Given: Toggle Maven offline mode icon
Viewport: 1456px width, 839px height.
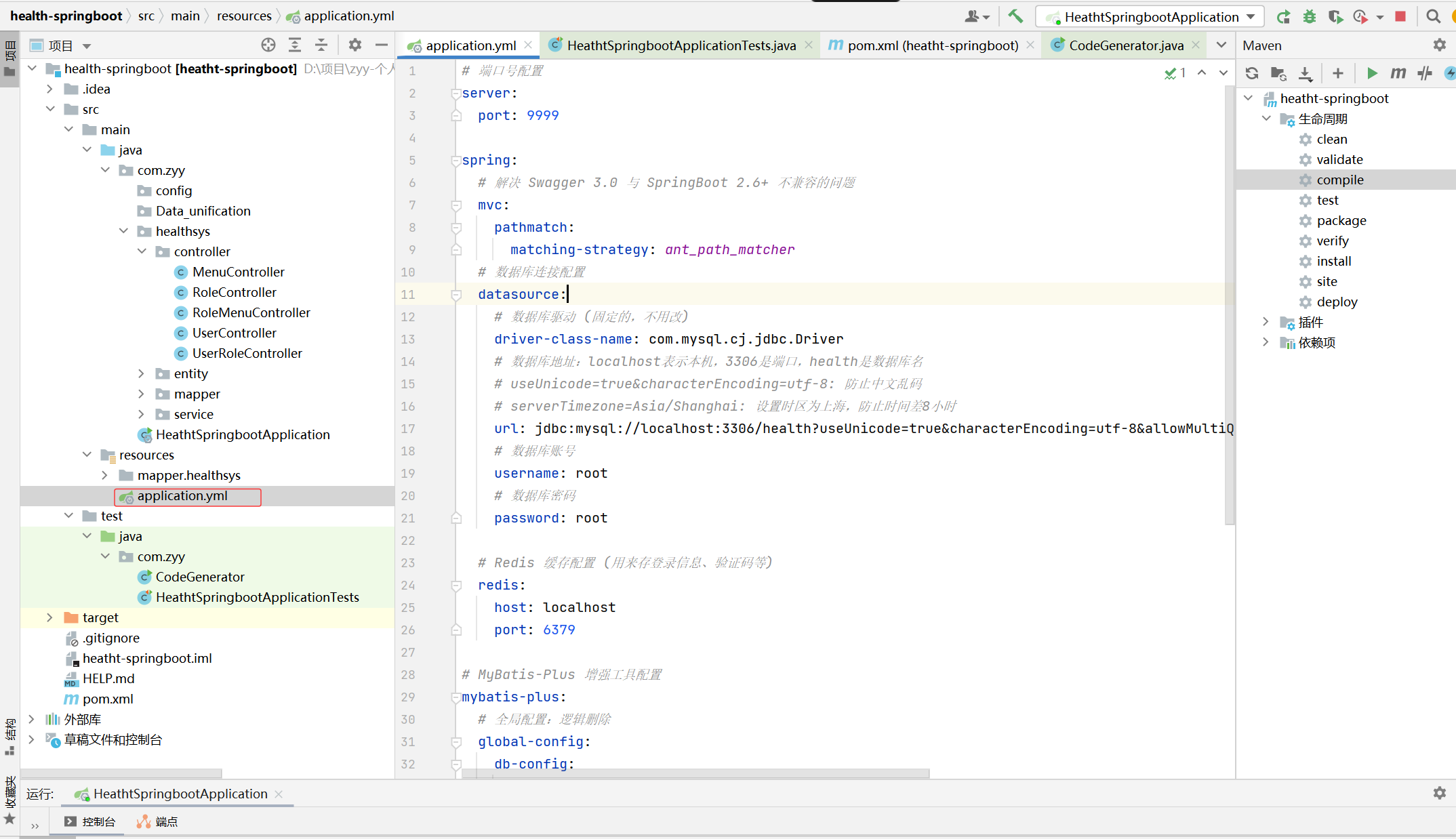Looking at the screenshot, I should (1425, 73).
